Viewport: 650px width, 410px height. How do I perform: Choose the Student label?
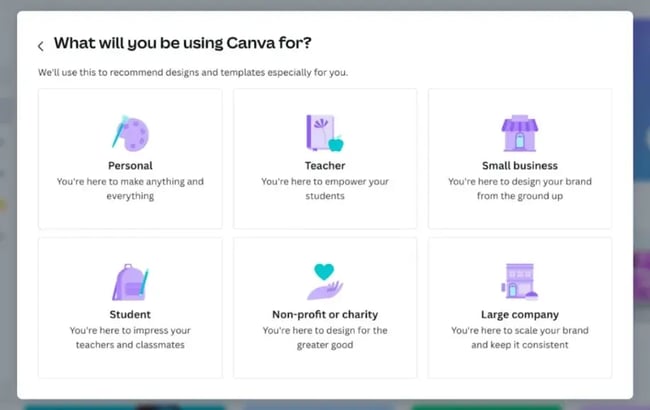click(x=130, y=314)
